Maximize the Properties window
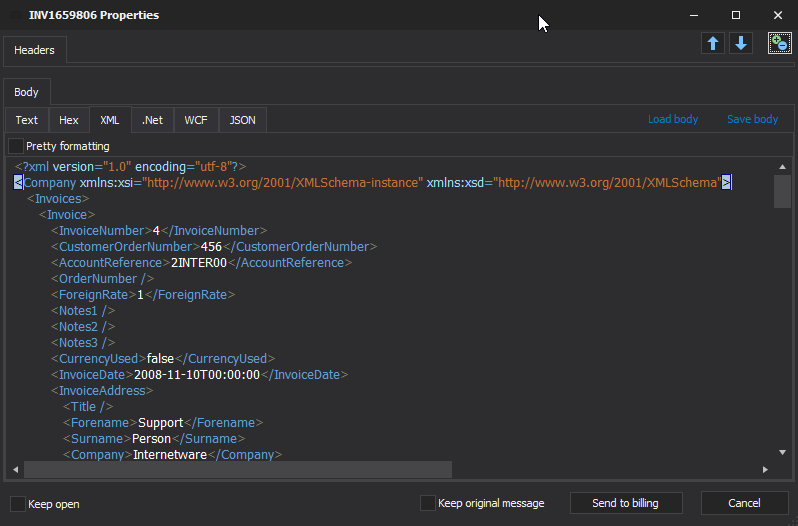The image size is (798, 526). (x=736, y=15)
